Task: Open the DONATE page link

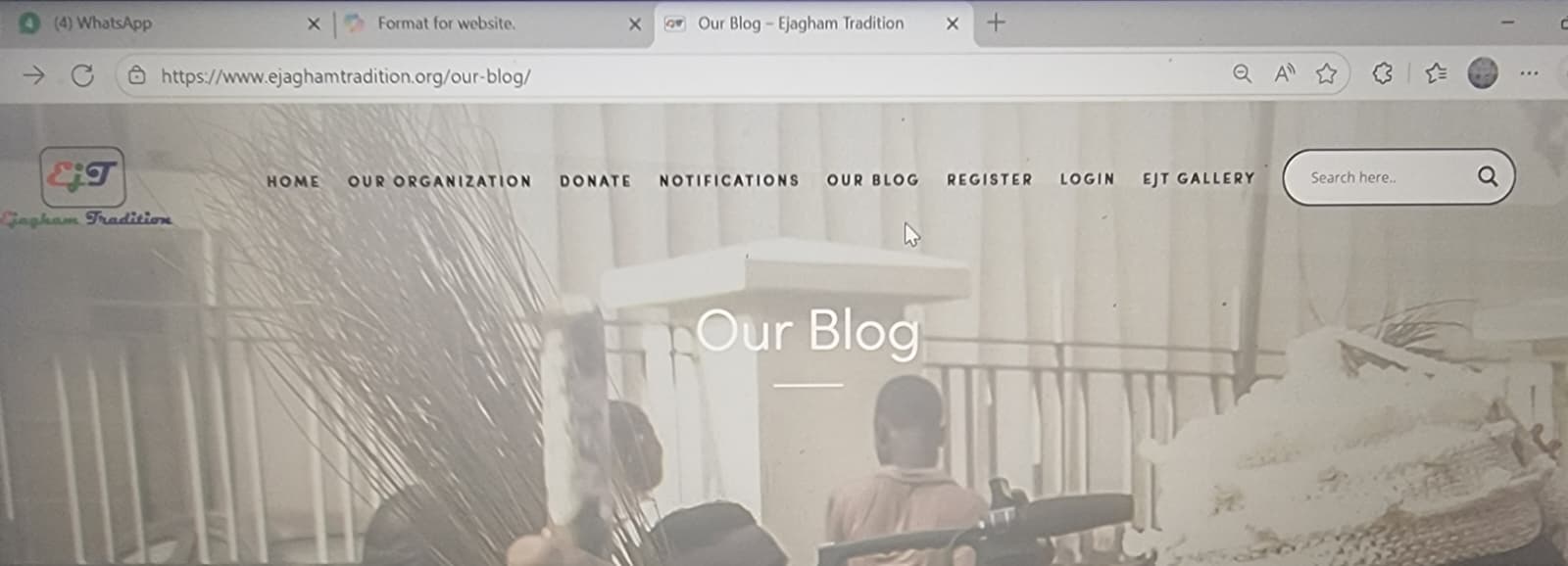Action: (595, 181)
